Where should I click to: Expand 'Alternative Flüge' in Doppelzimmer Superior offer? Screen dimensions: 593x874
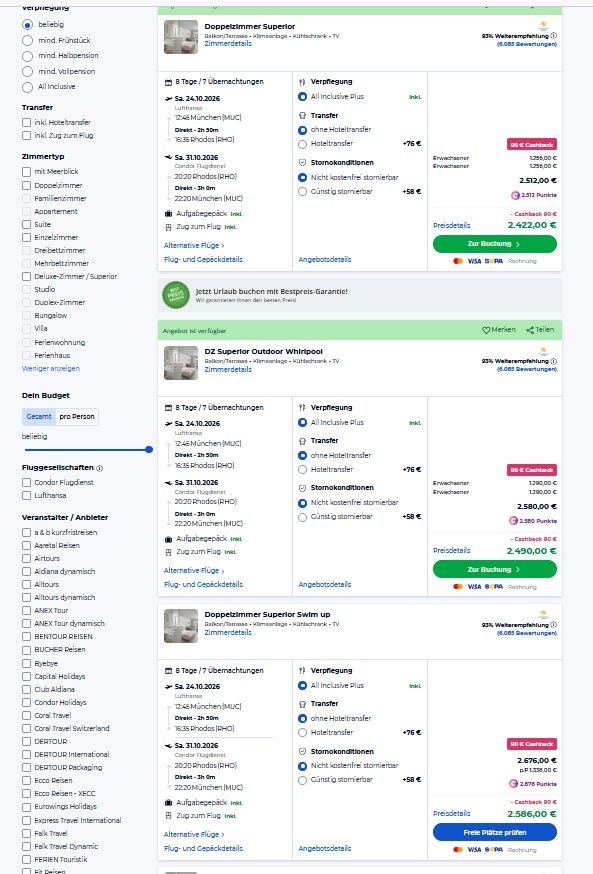point(194,245)
